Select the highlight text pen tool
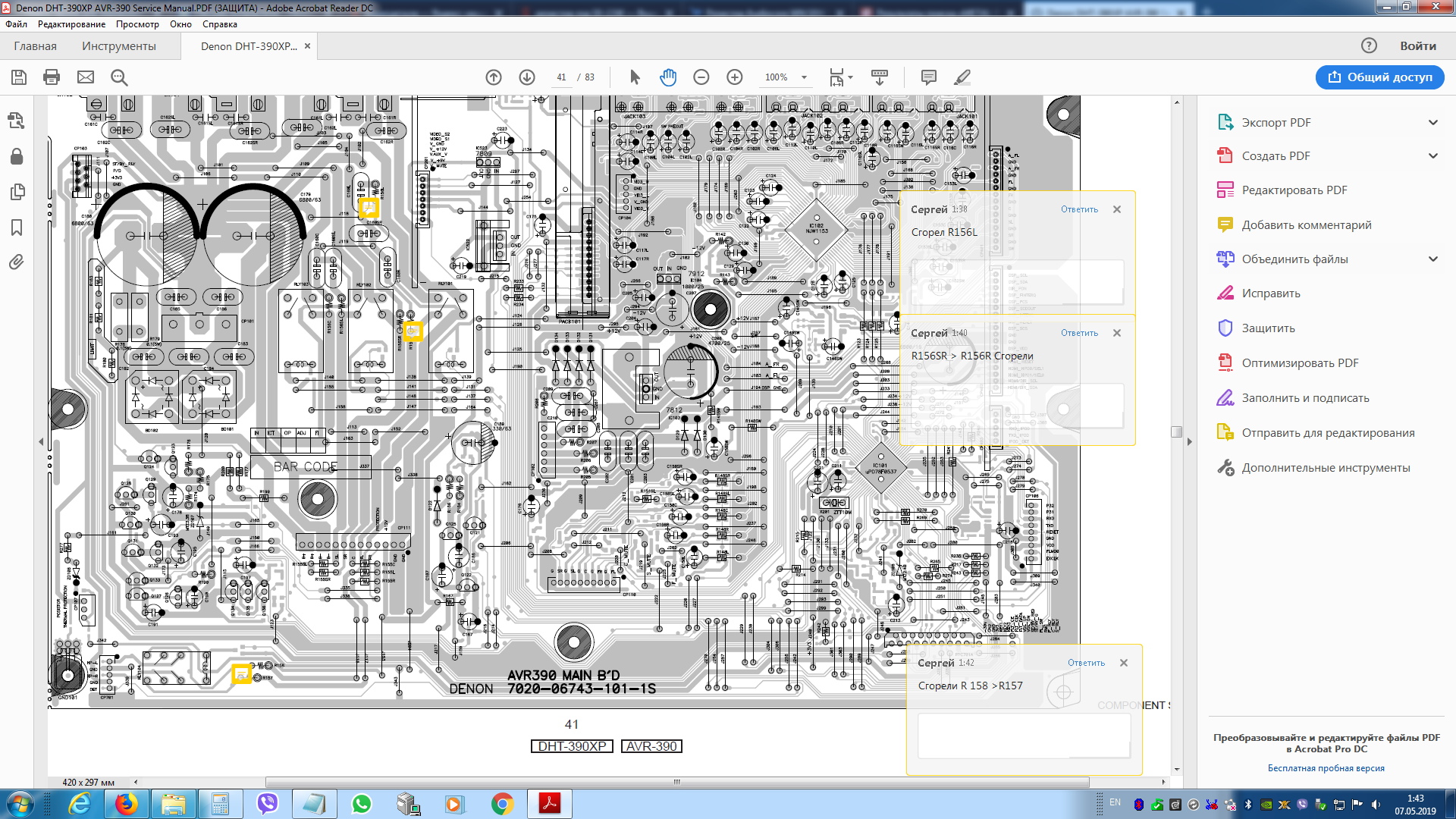The width and height of the screenshot is (1456, 819). point(962,77)
